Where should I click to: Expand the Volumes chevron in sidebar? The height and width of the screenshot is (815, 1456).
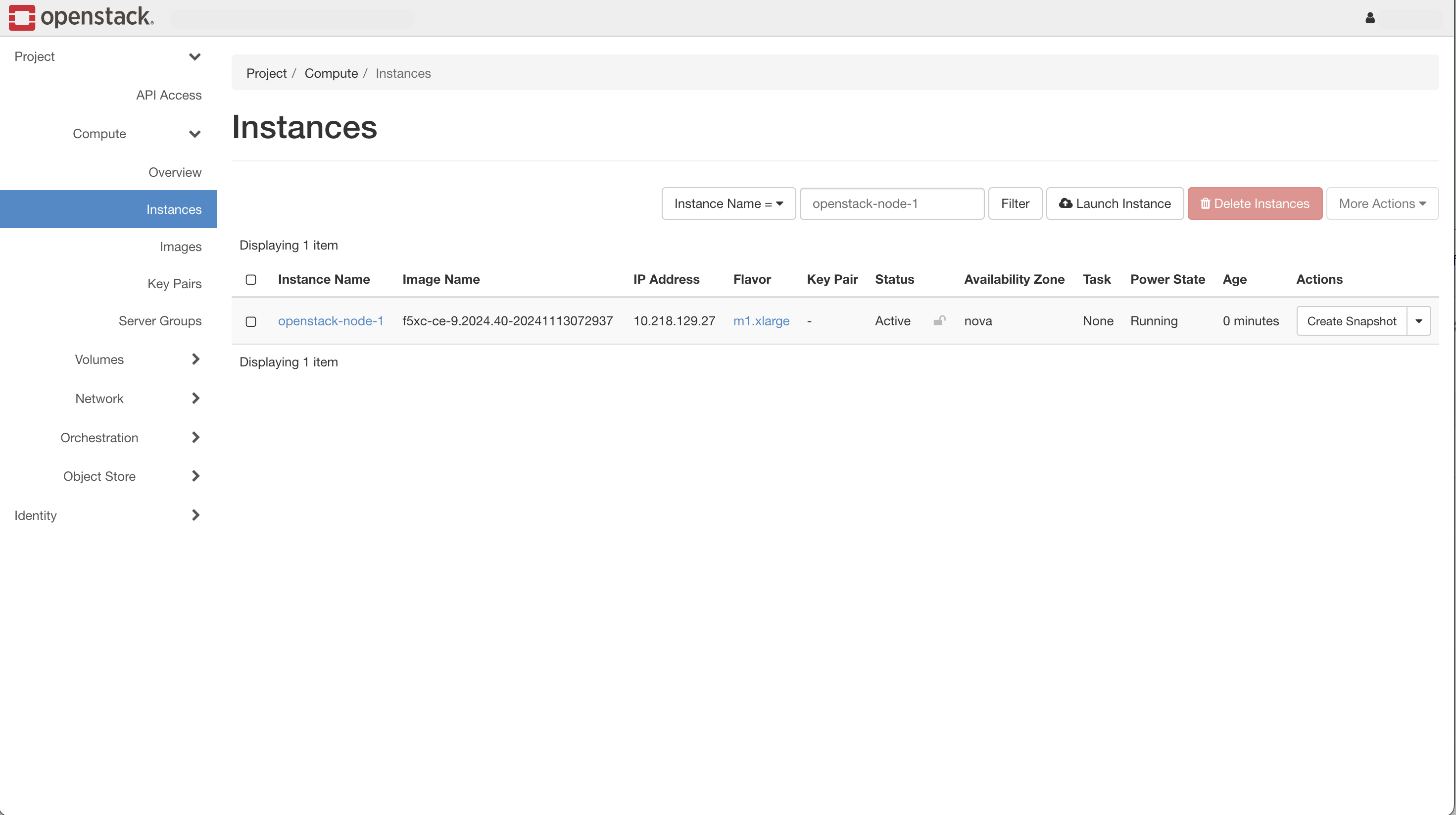[x=195, y=359]
